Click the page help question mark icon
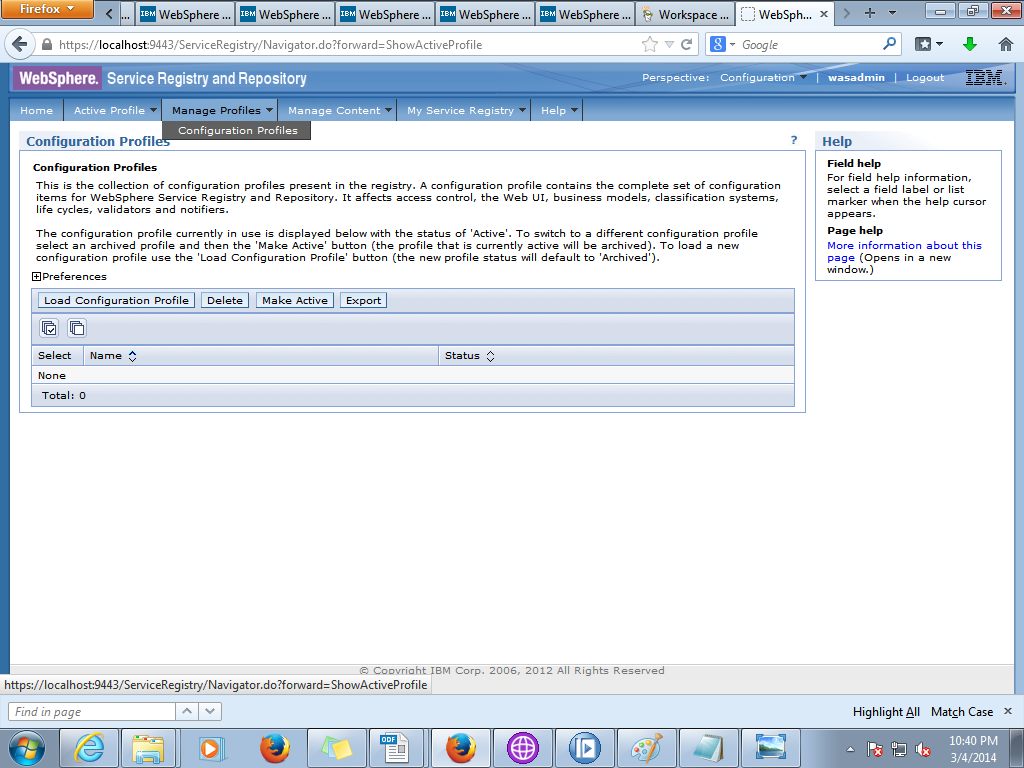This screenshot has height=768, width=1024. (793, 140)
